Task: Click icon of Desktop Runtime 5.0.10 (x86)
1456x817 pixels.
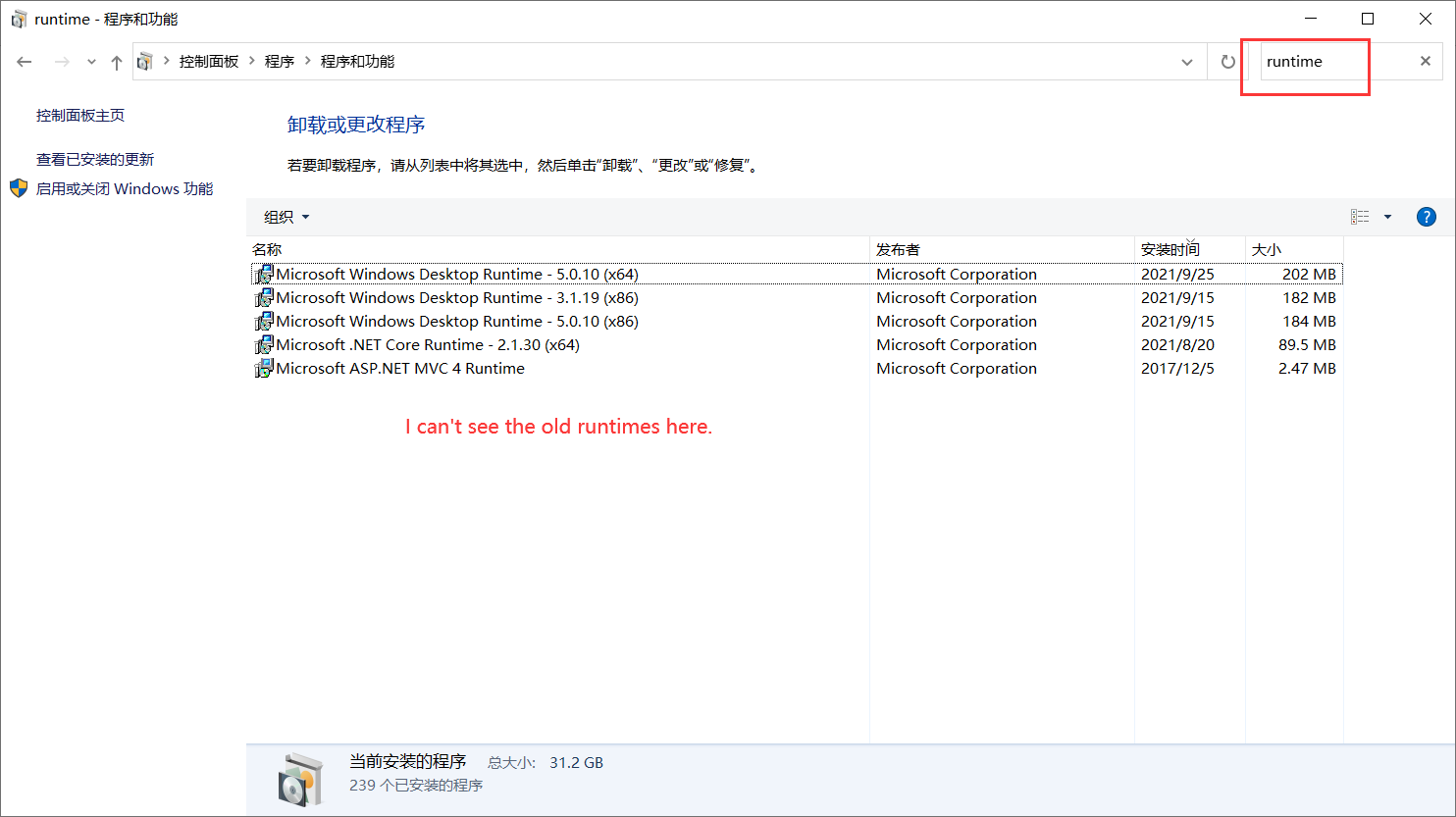Action: (x=264, y=322)
